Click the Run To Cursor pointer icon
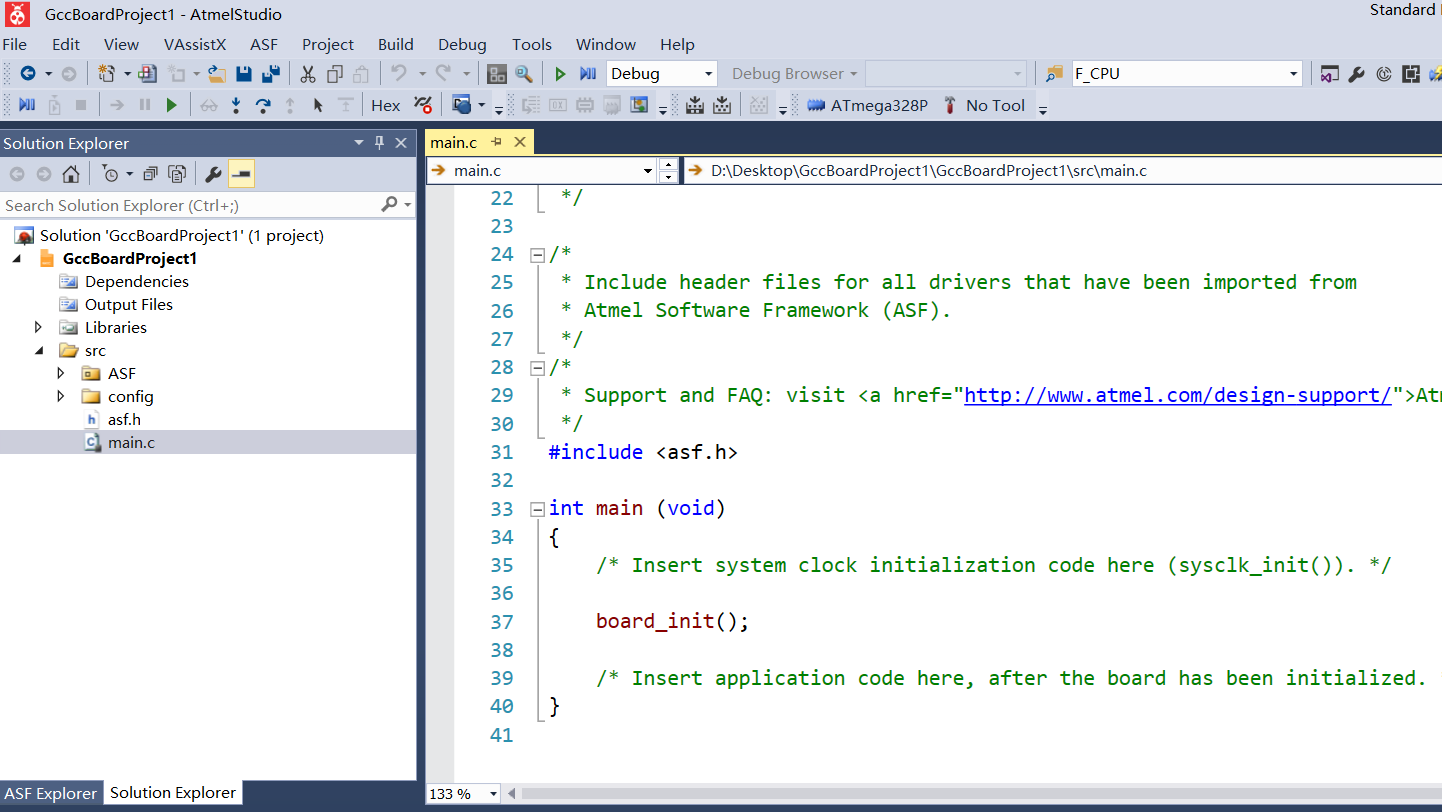 click(318, 105)
